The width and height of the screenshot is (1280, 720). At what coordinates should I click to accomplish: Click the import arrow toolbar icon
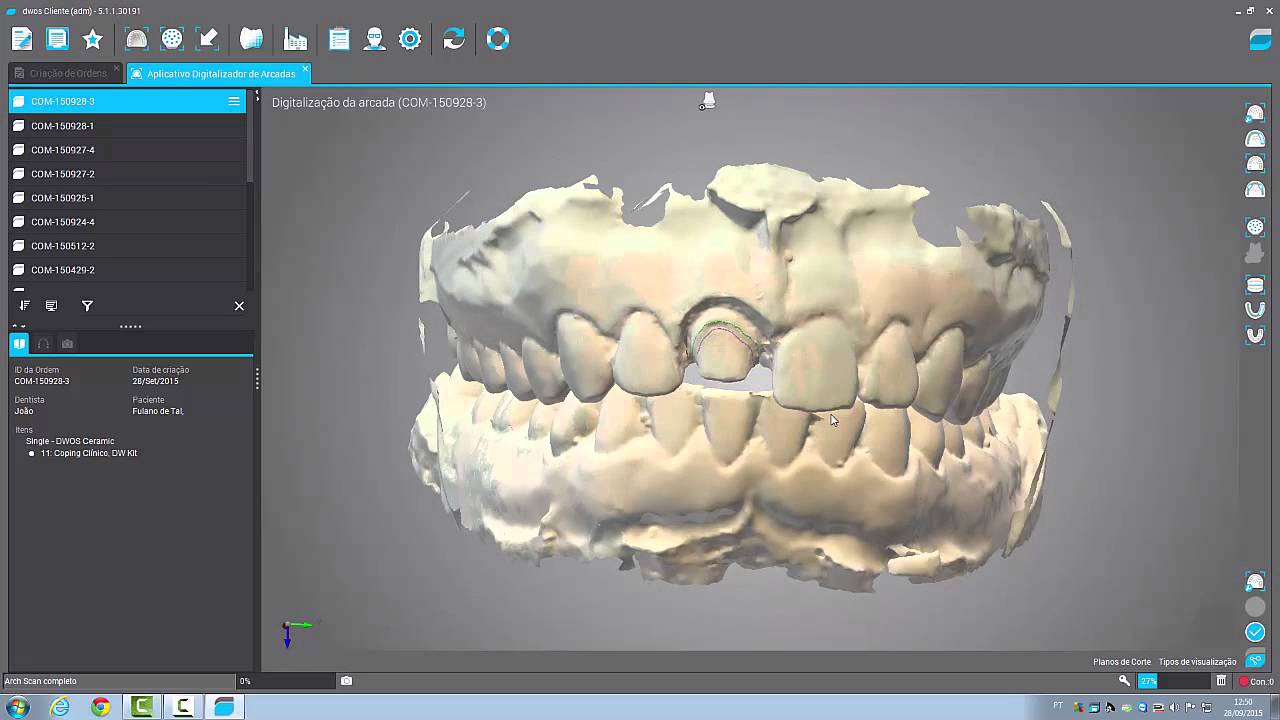208,39
